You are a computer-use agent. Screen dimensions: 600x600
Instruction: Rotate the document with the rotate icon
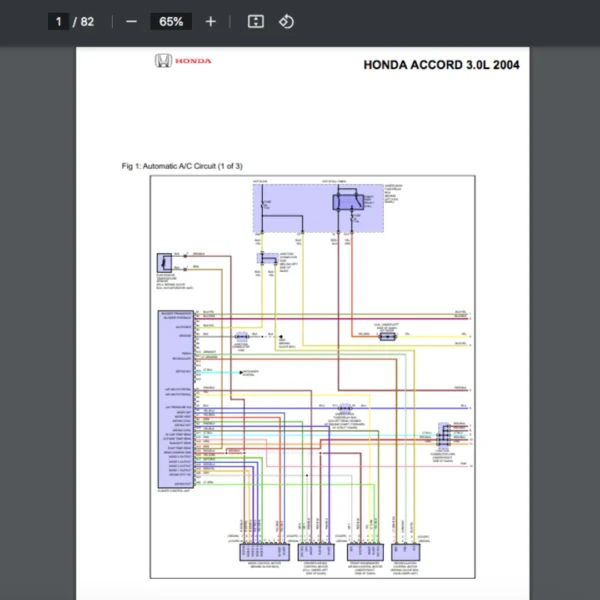[286, 21]
